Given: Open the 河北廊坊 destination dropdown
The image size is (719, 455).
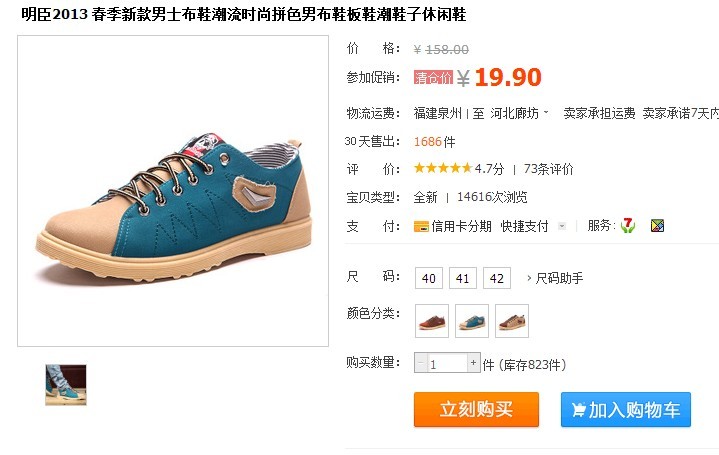Looking at the screenshot, I should pos(520,113).
